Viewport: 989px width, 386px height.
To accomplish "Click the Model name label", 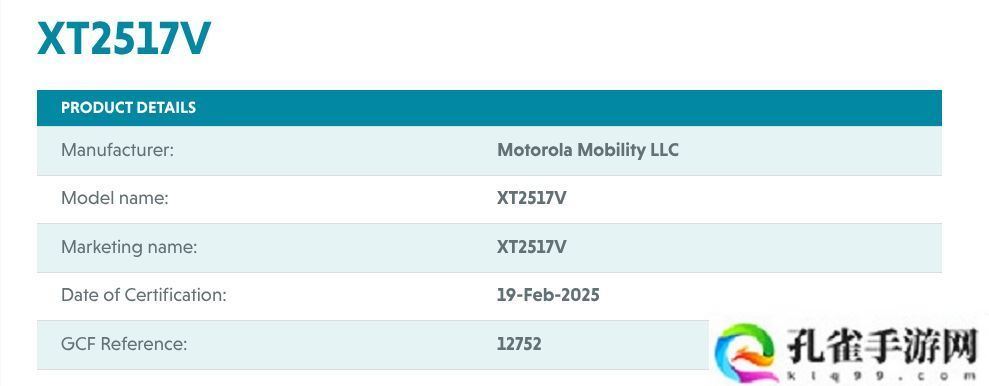I will click(115, 198).
